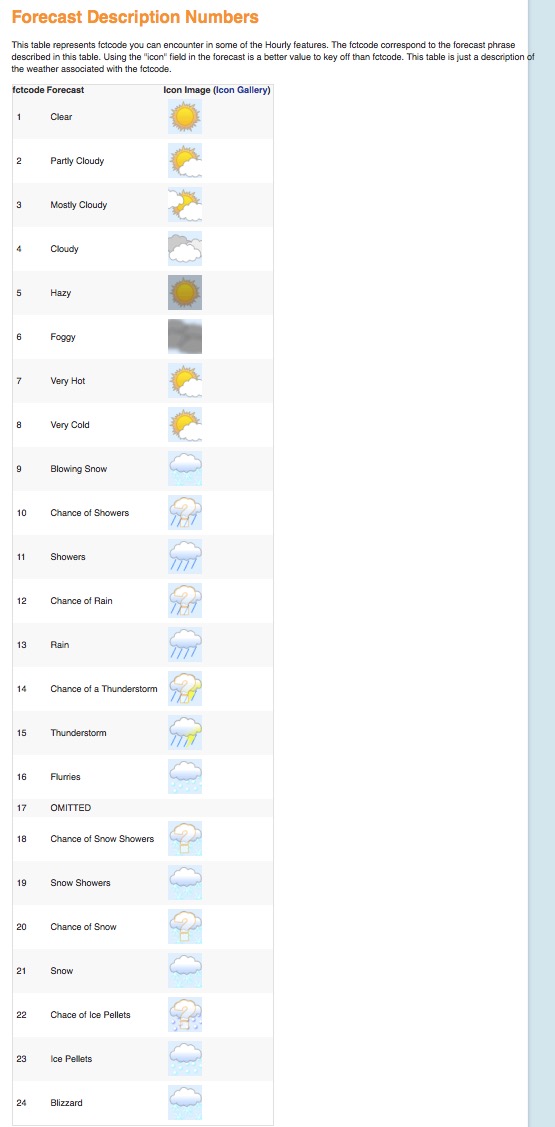Select the 'Chance of Snow Showers' text
The height and width of the screenshot is (1127, 555).
tap(102, 839)
